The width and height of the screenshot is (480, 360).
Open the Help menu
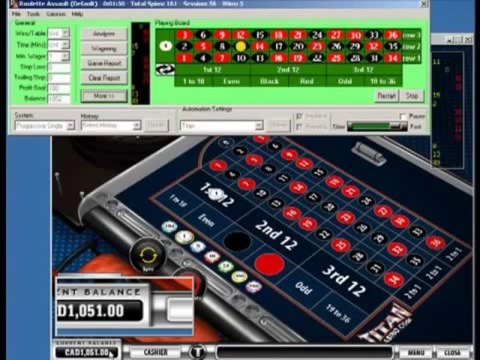77,14
